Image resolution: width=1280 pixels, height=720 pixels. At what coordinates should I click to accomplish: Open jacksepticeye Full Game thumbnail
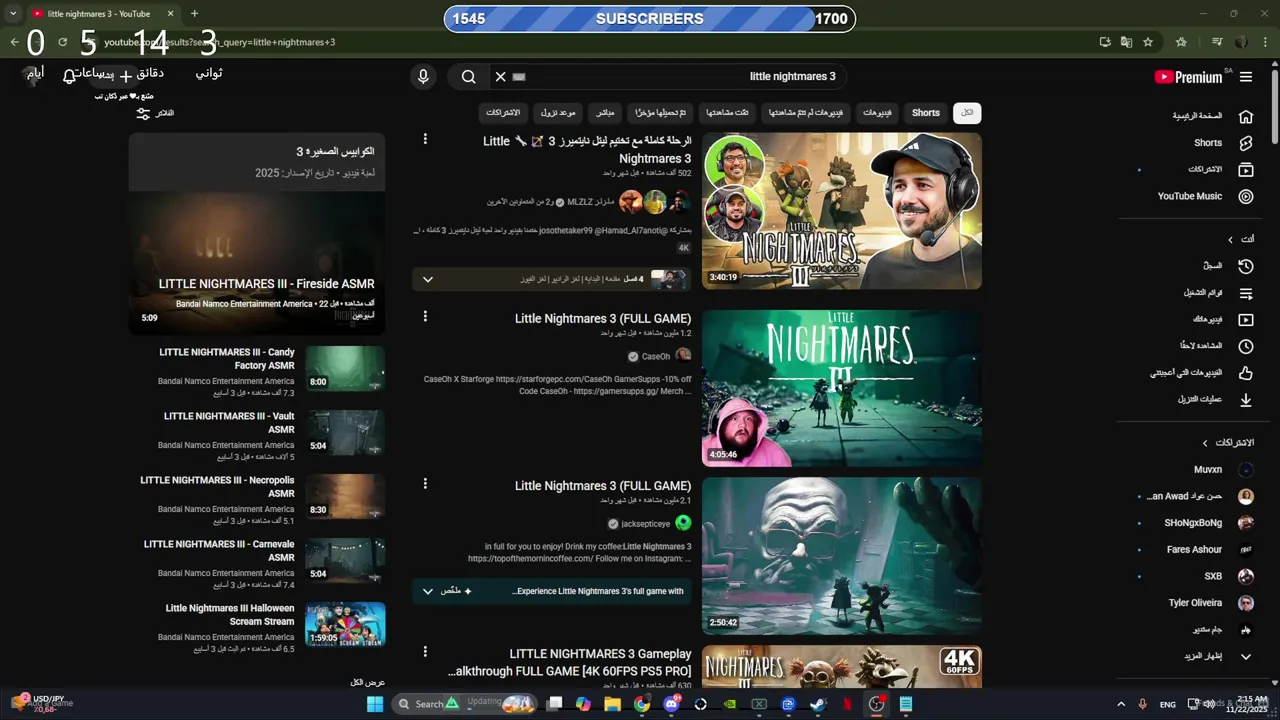click(842, 556)
